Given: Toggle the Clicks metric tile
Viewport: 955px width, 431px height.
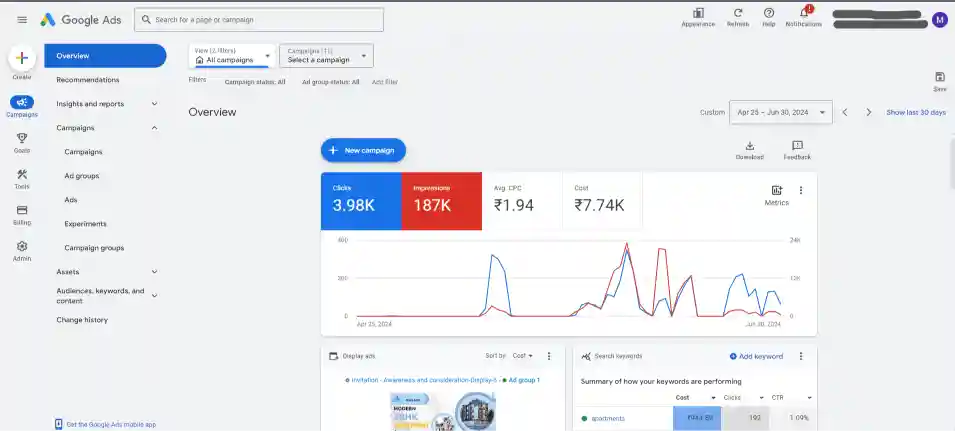Looking at the screenshot, I should pyautogui.click(x=361, y=200).
